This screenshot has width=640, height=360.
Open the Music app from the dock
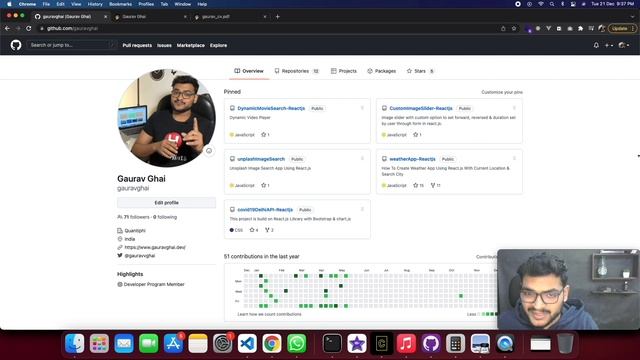click(406, 343)
